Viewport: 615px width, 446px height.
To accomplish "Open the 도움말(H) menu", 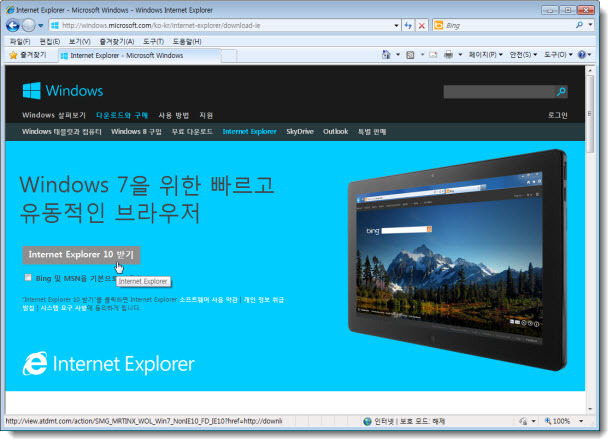I will coord(187,42).
